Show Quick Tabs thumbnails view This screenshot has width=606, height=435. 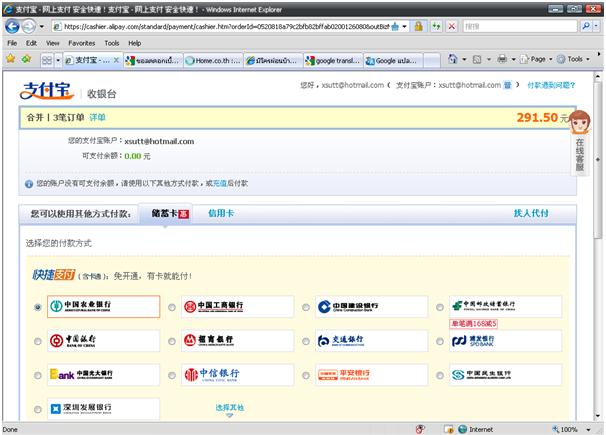click(47, 60)
